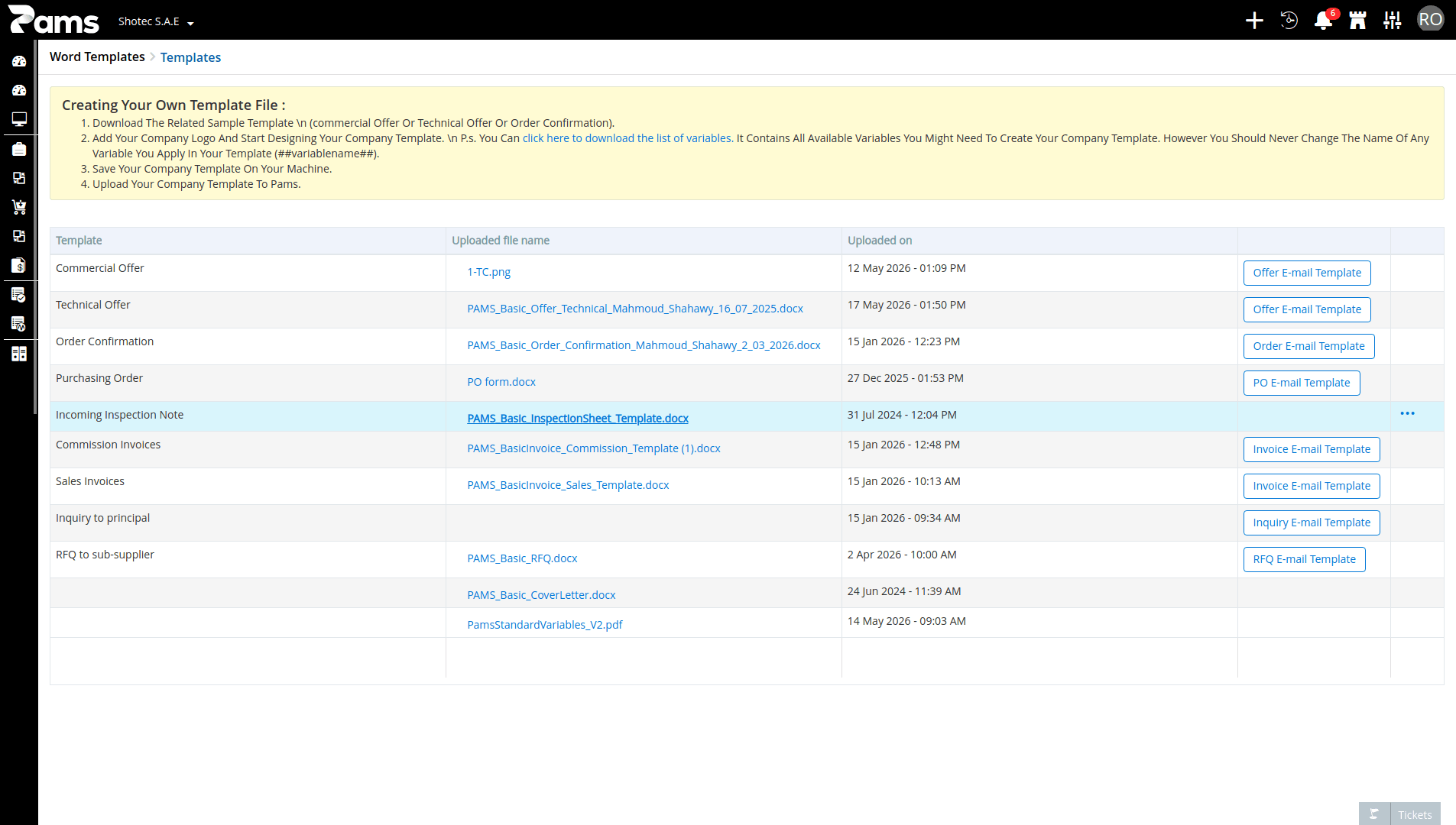Viewport: 1456px width, 825px height.
Task: Open PAMS_Basic_InspectionSheet_Template.docx link
Action: pyautogui.click(x=578, y=419)
